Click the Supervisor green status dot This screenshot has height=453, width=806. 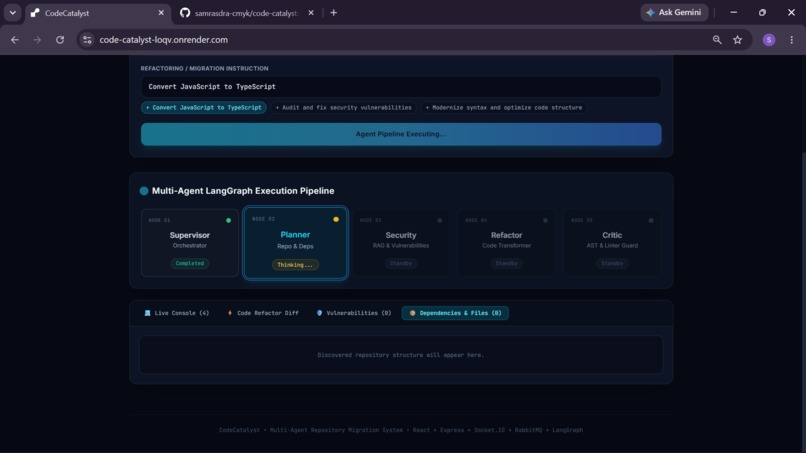(x=228, y=221)
